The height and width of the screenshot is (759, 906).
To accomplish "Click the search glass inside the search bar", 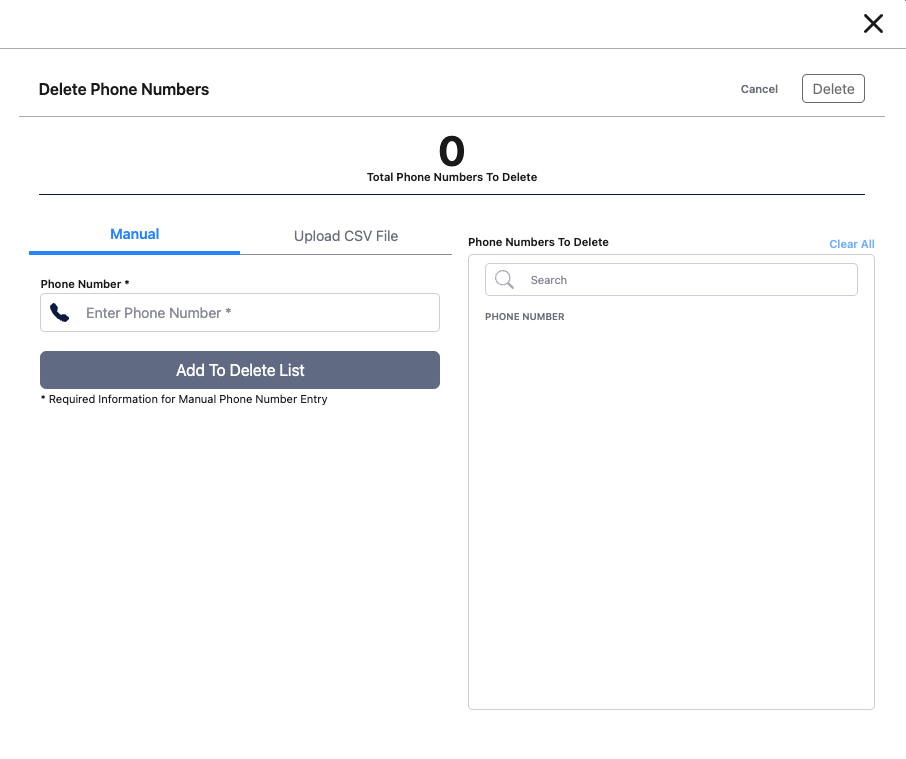I will [504, 279].
